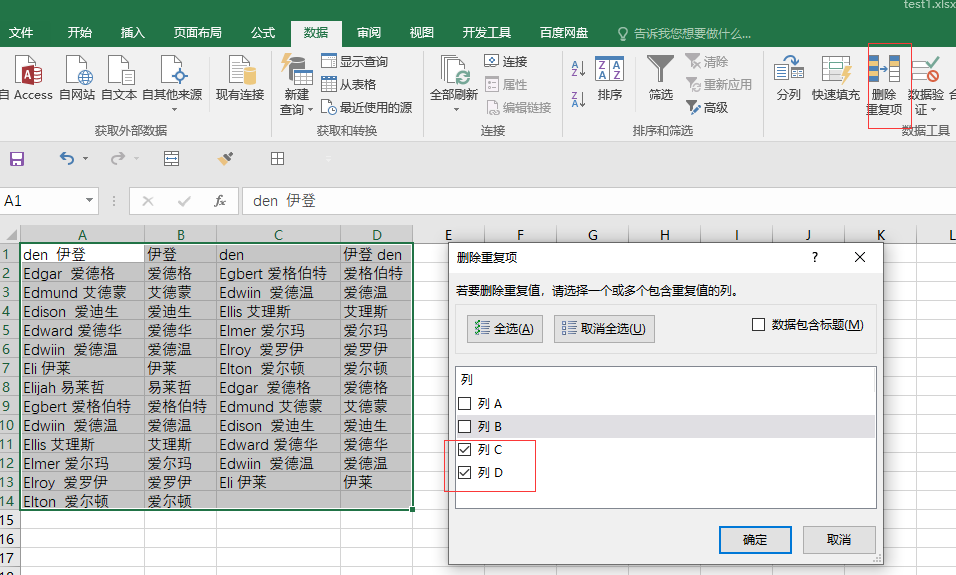This screenshot has height=575, width=956.
Task: Click Flash Fill (快速填充)
Action: coord(836,77)
